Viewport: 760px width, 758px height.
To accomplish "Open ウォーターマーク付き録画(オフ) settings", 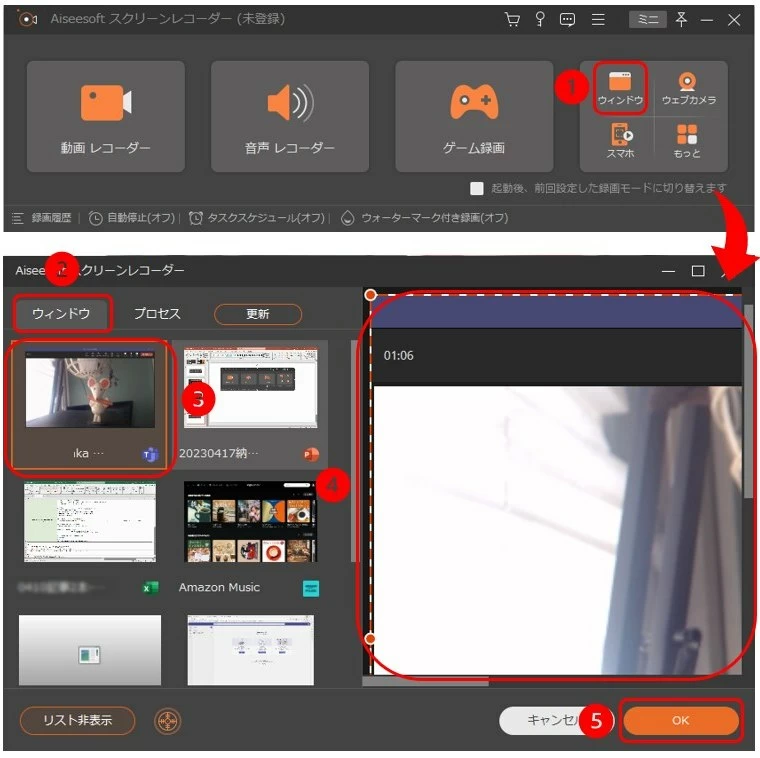I will click(425, 218).
